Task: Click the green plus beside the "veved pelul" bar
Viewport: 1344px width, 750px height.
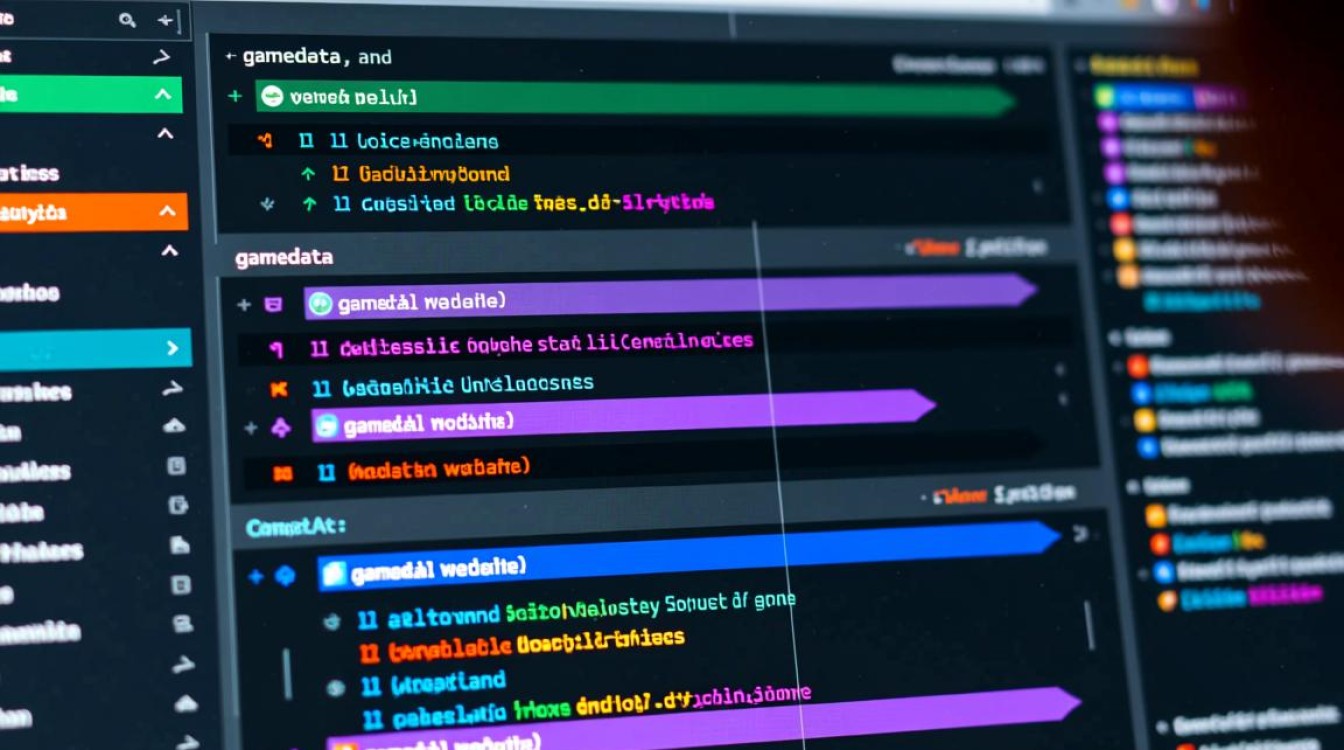Action: pos(235,96)
